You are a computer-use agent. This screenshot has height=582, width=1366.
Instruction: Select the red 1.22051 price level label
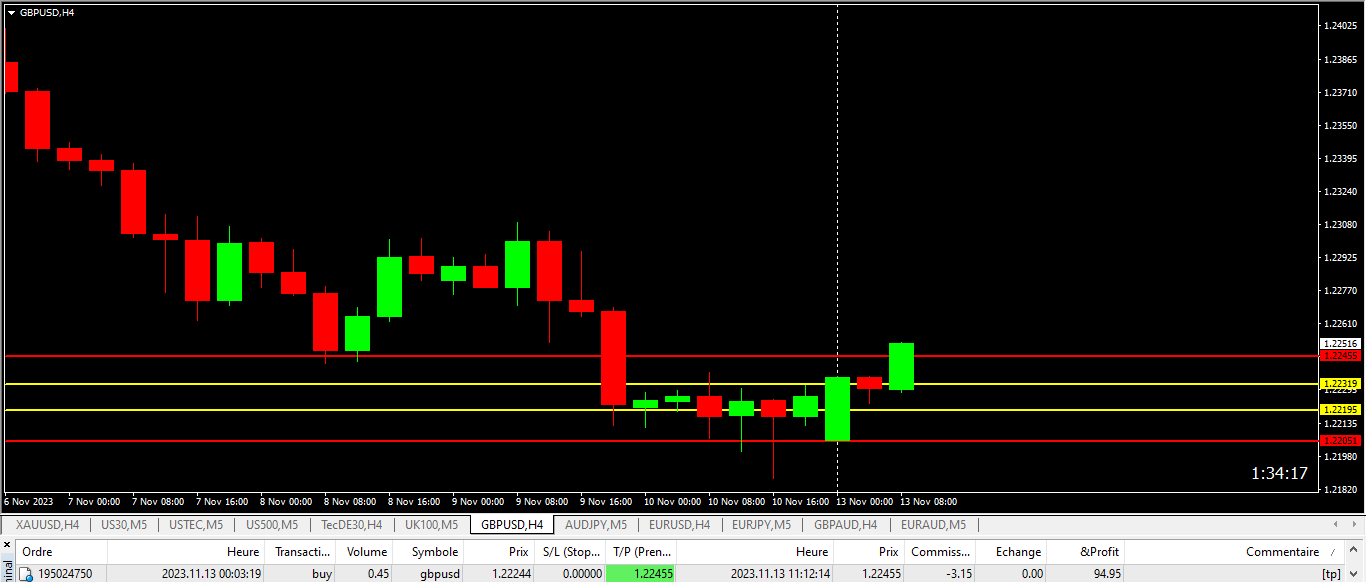tap(1341, 440)
